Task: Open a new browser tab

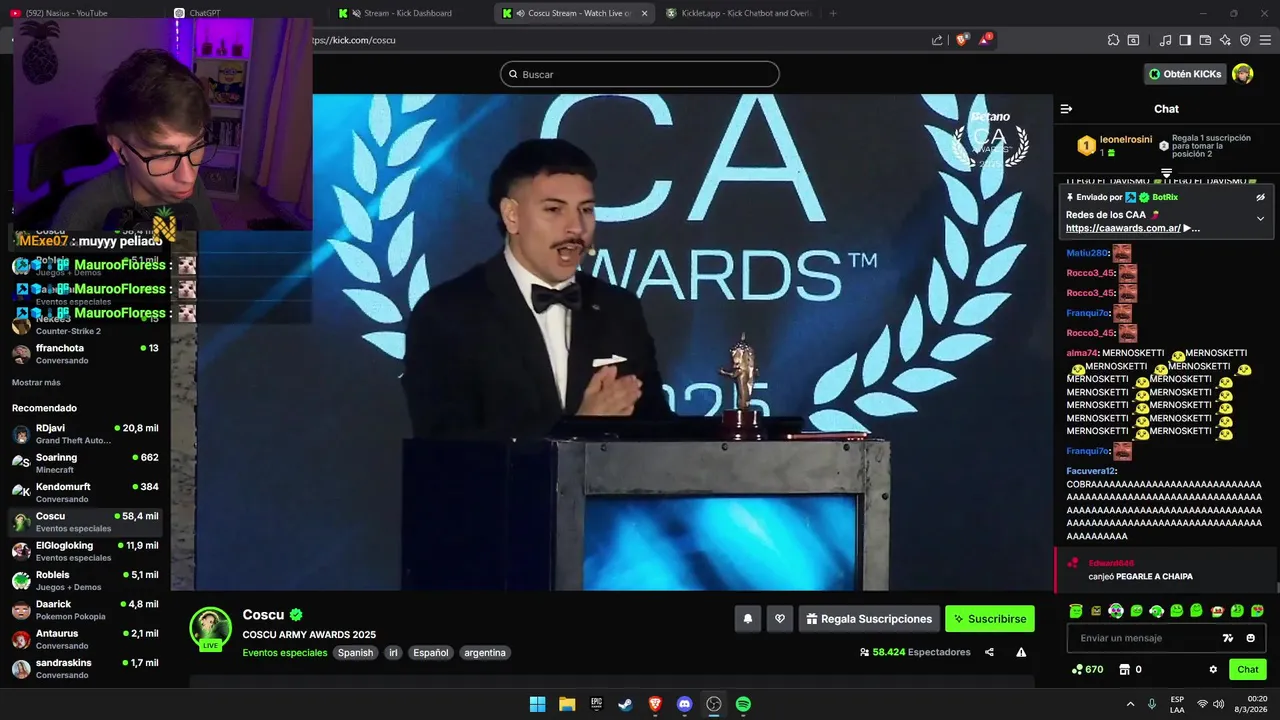Action: click(x=833, y=13)
